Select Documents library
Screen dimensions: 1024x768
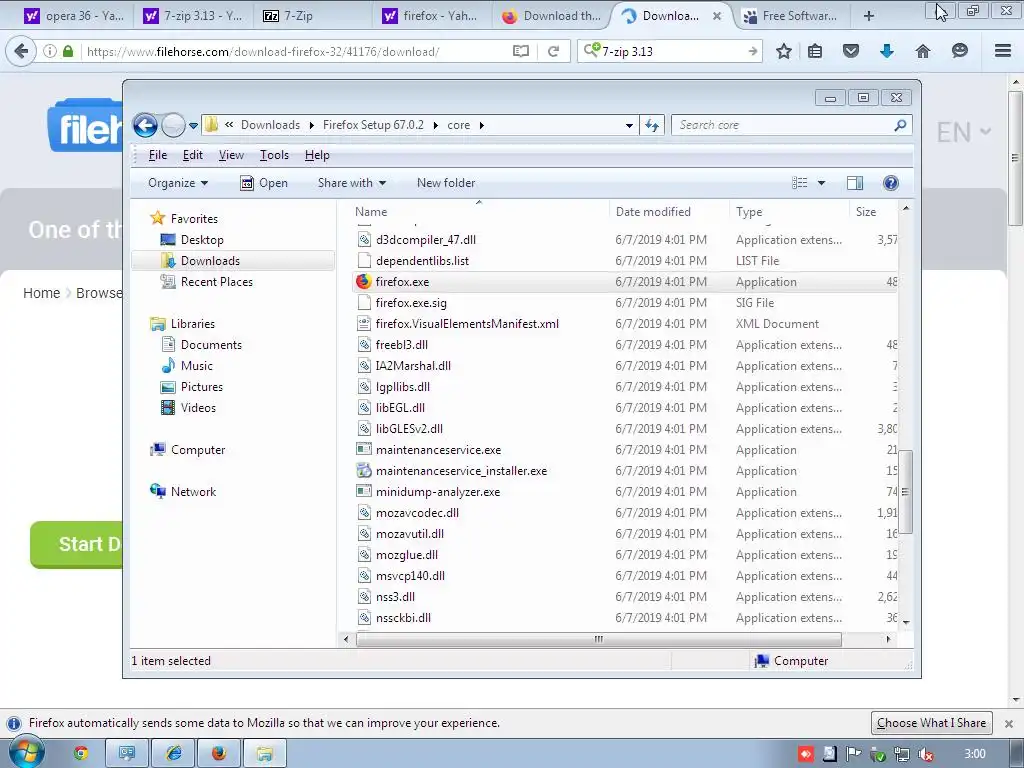point(211,344)
